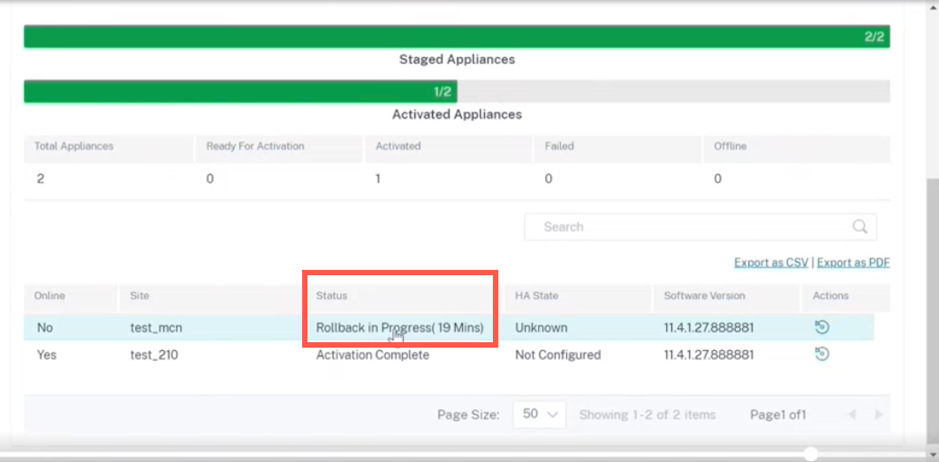939x462 pixels.
Task: Click the round handle on bottom bar
Action: pos(811,454)
